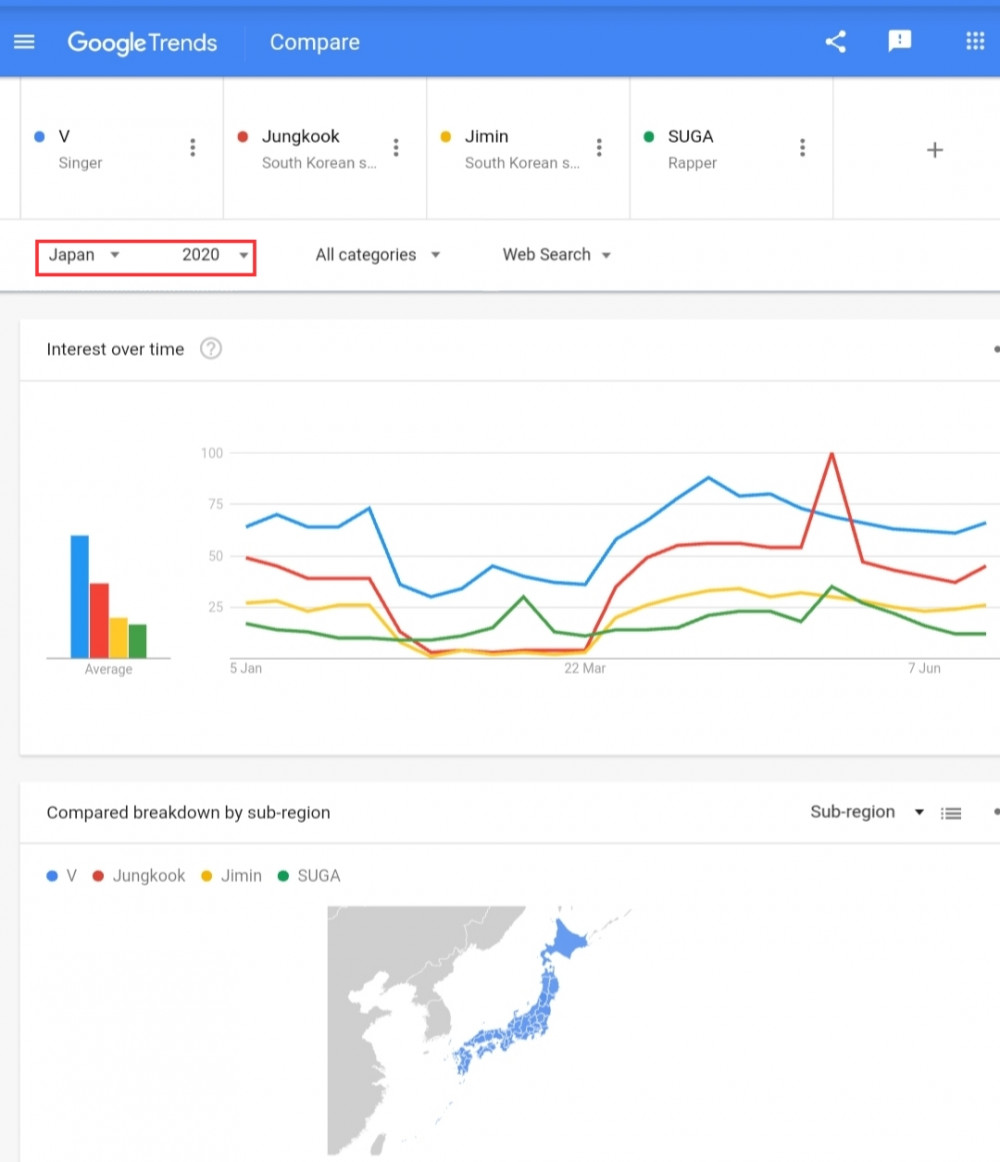Open options menu for Jimin term
Viewport: 1000px width, 1162px height.
[599, 147]
